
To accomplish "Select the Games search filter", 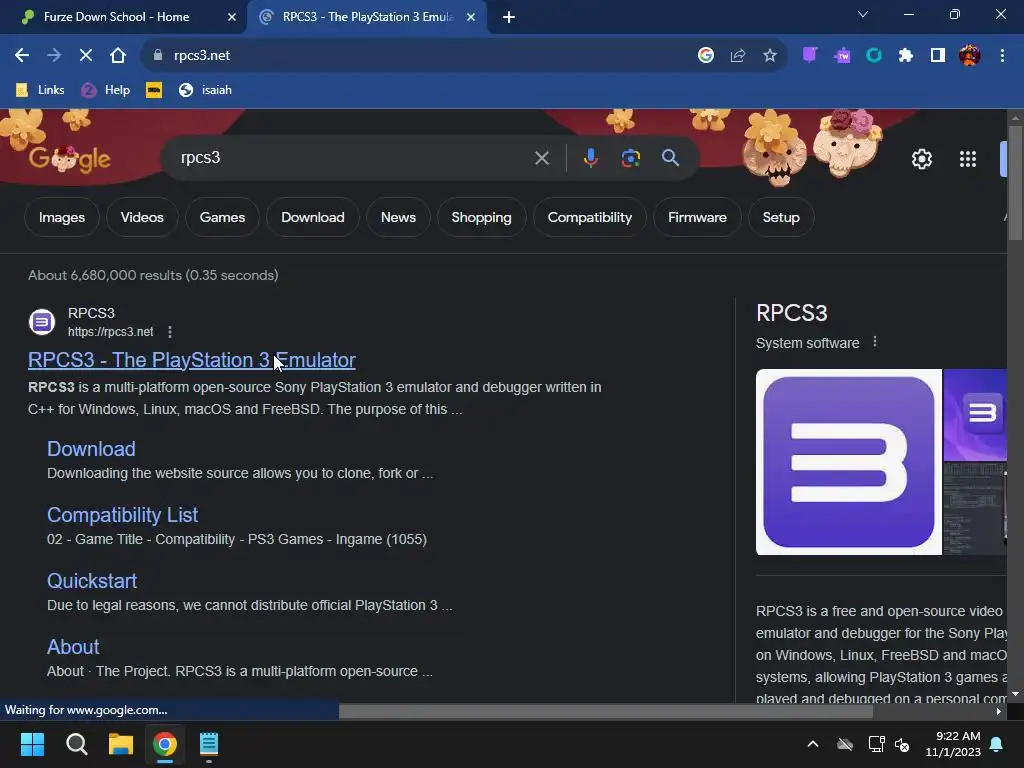I will [x=222, y=217].
